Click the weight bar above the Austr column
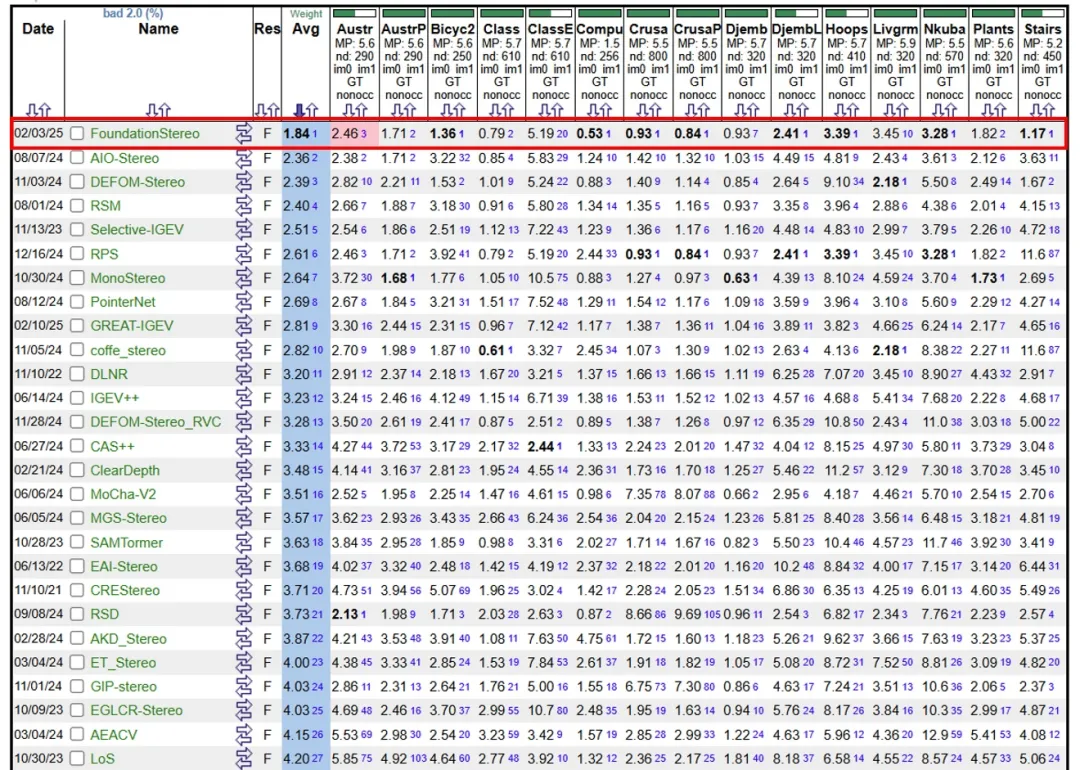This screenshot has height=770, width=1080. 355,13
